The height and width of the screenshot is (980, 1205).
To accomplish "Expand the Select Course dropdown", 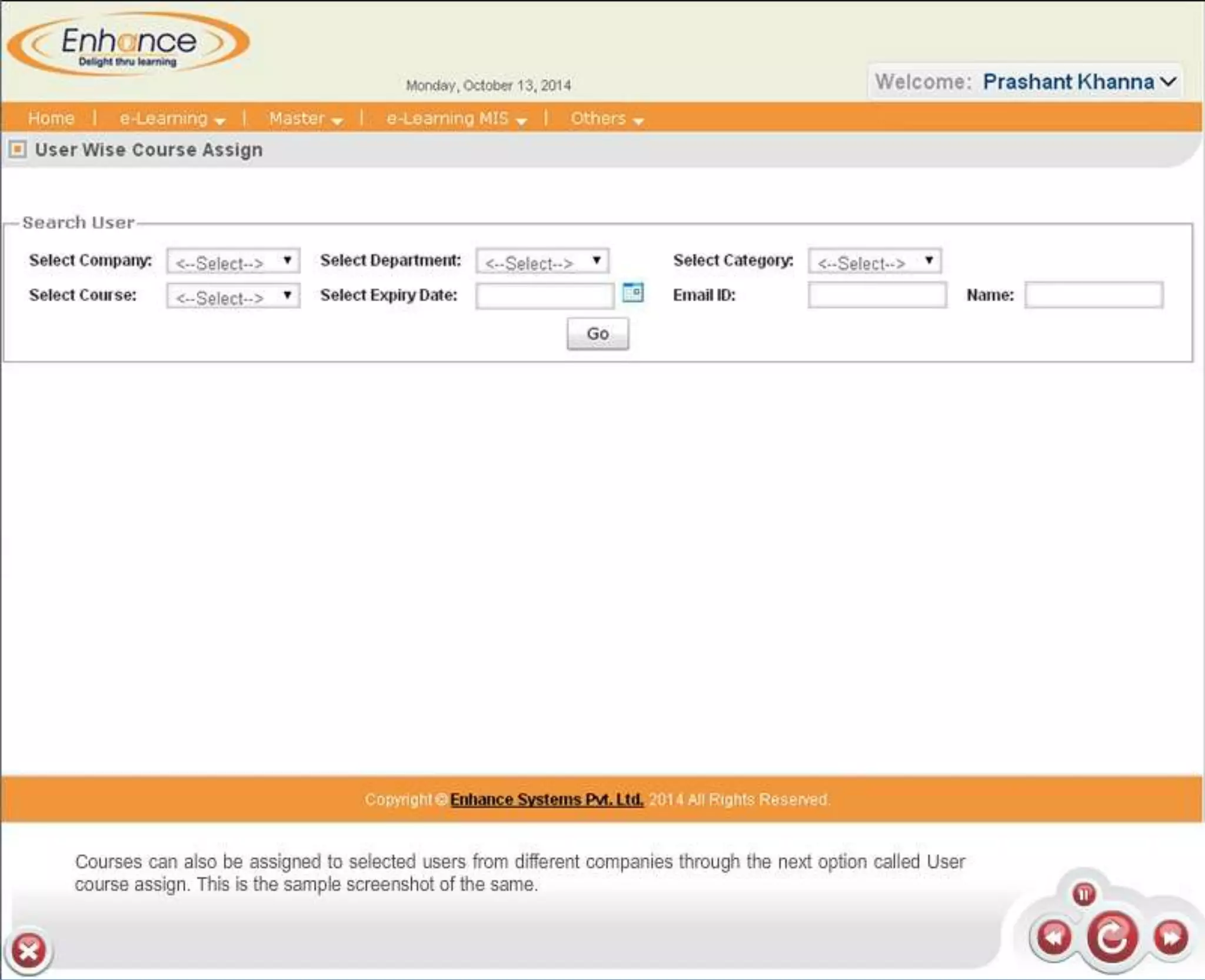I will click(x=233, y=296).
